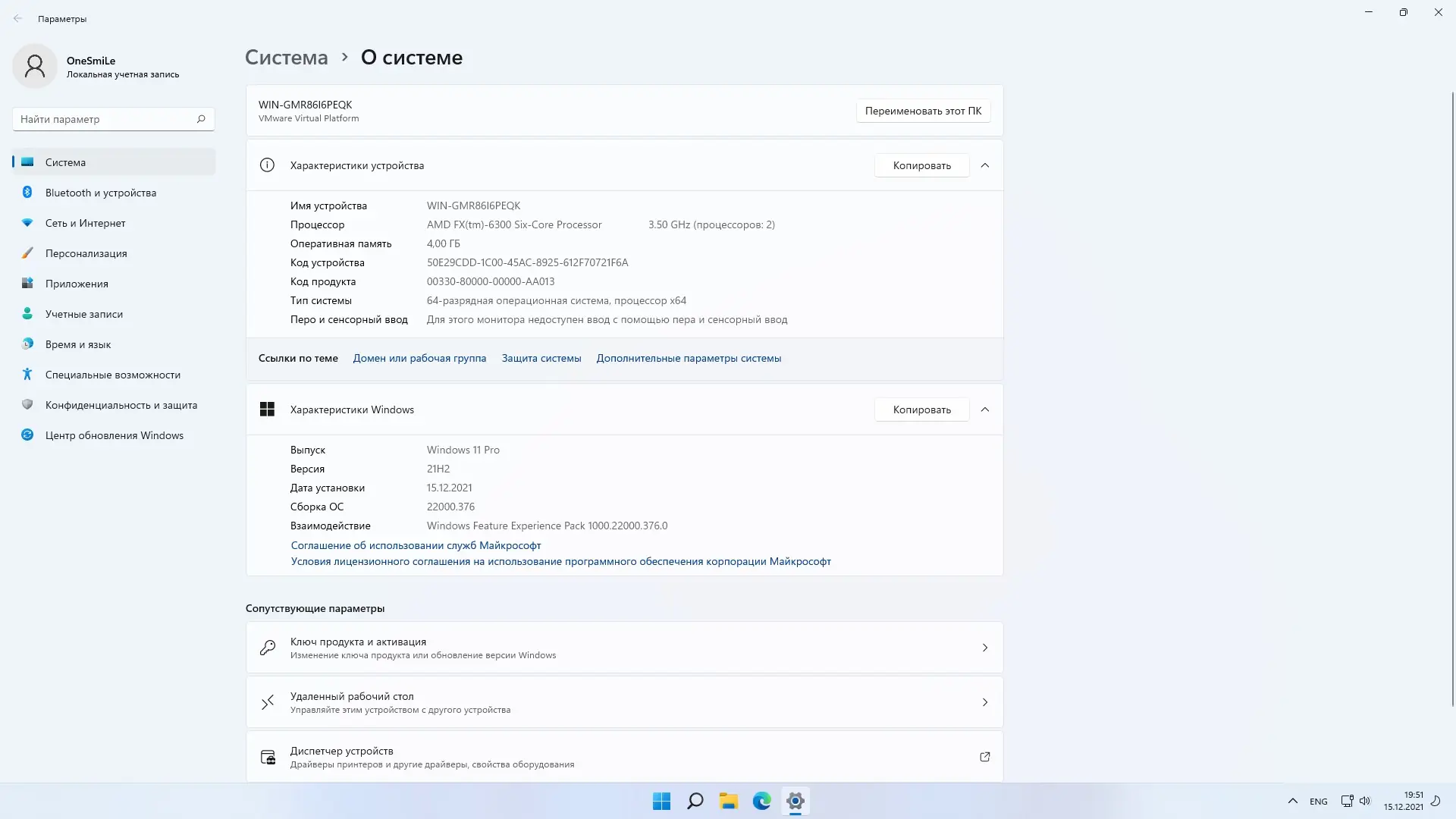1456x819 pixels.
Task: Open Microsoft Edge from the taskbar
Action: tap(761, 801)
